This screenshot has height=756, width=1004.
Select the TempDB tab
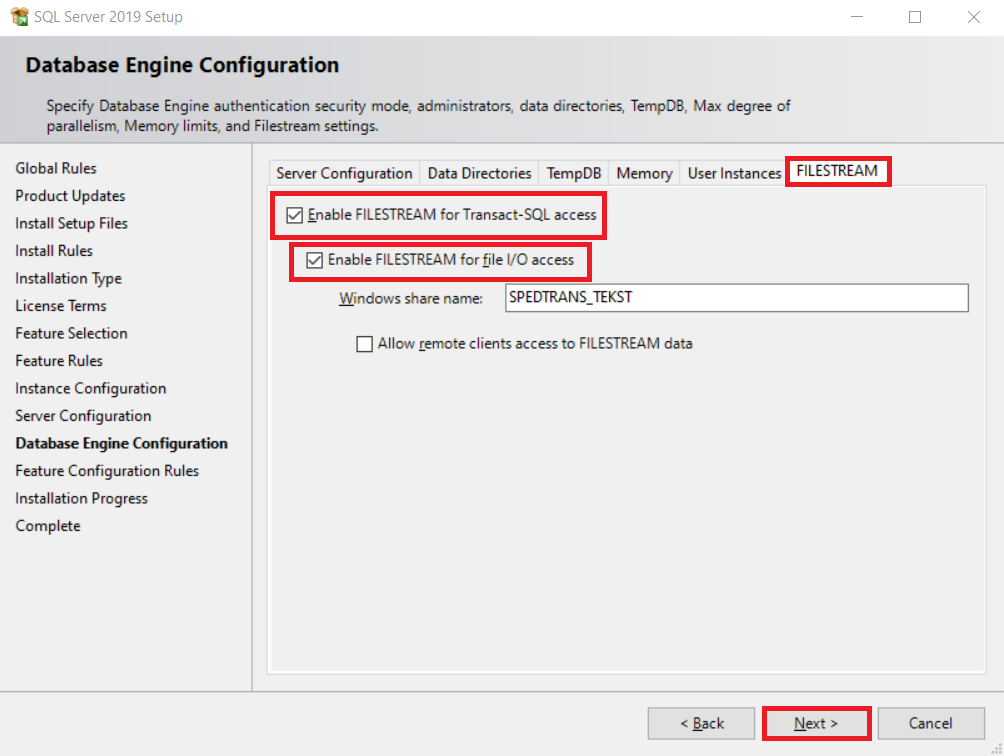(574, 173)
